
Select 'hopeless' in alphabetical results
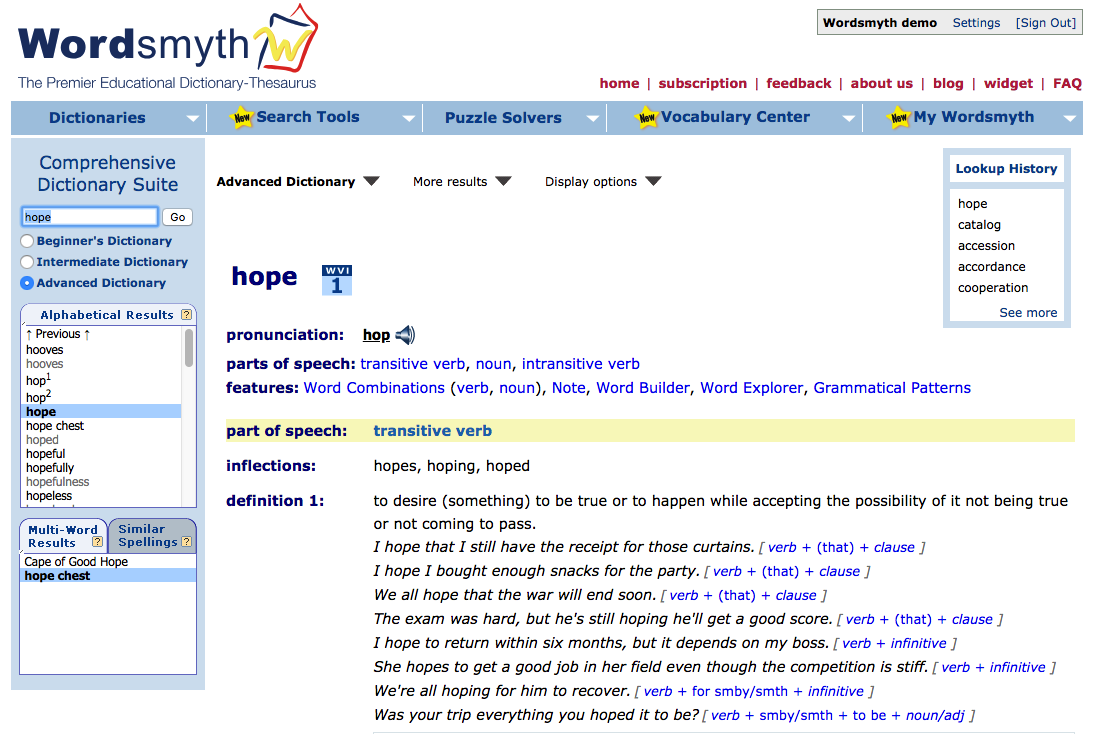(x=49, y=496)
